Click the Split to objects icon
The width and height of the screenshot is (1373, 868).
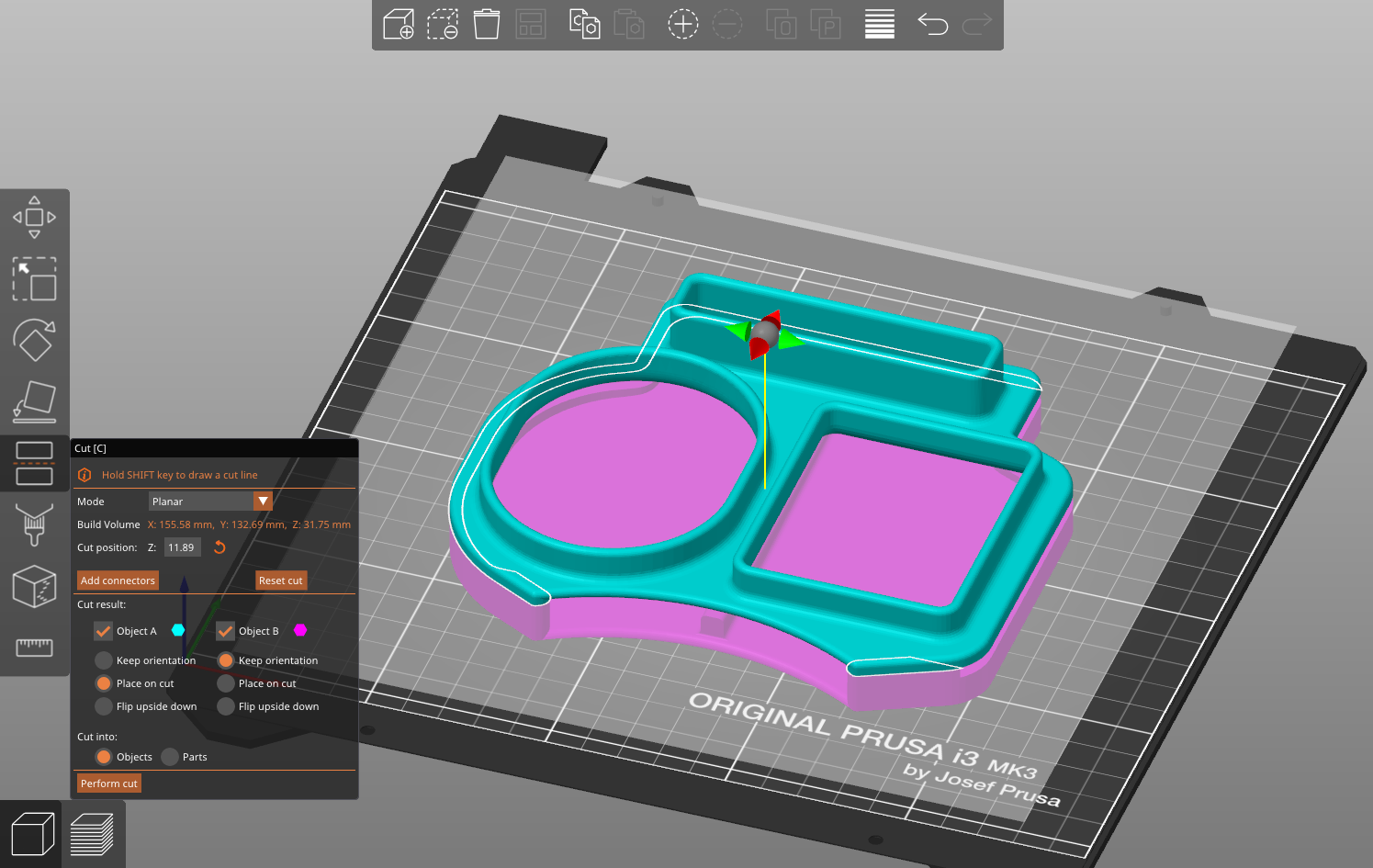782,24
